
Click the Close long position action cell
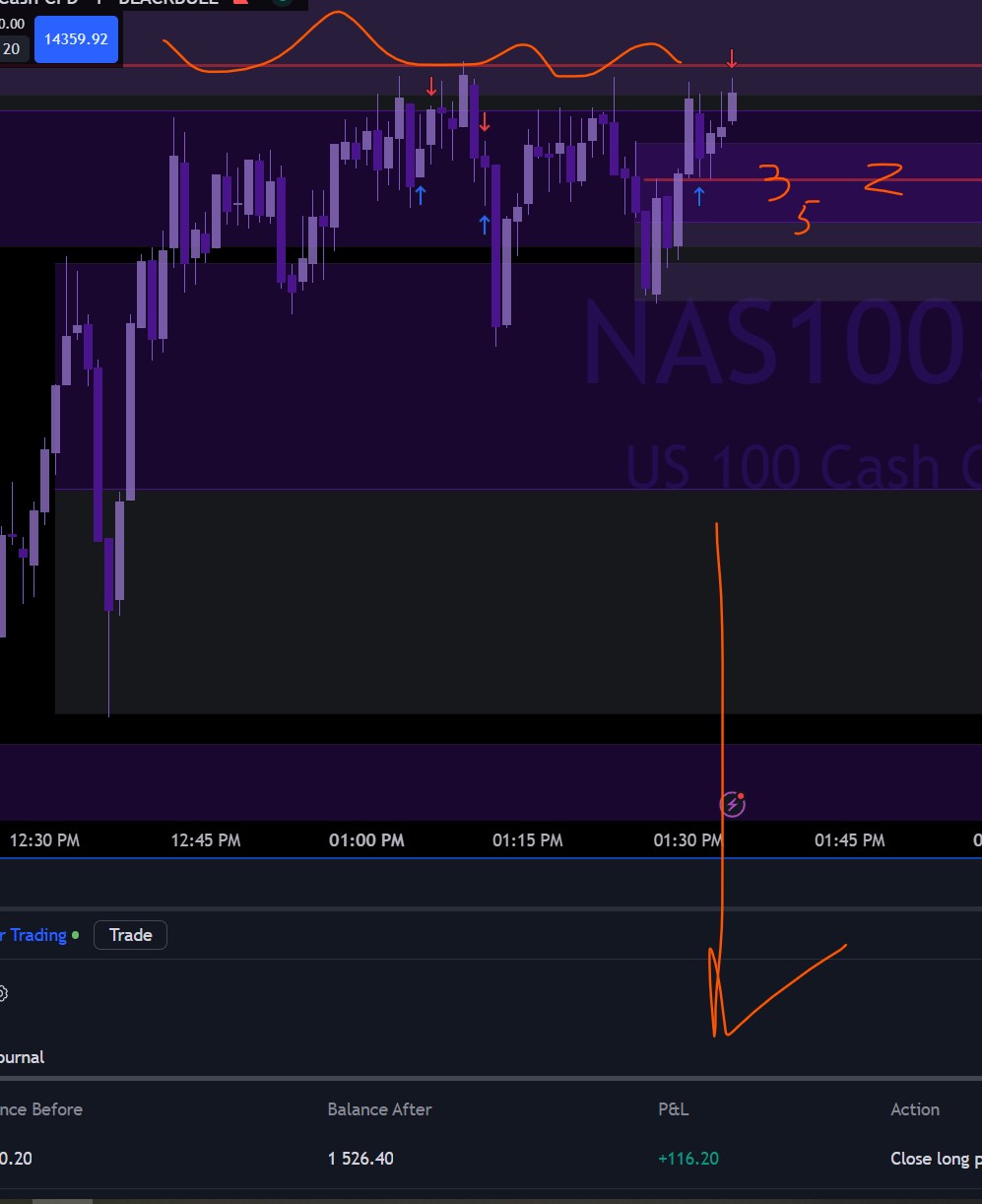(x=936, y=1159)
